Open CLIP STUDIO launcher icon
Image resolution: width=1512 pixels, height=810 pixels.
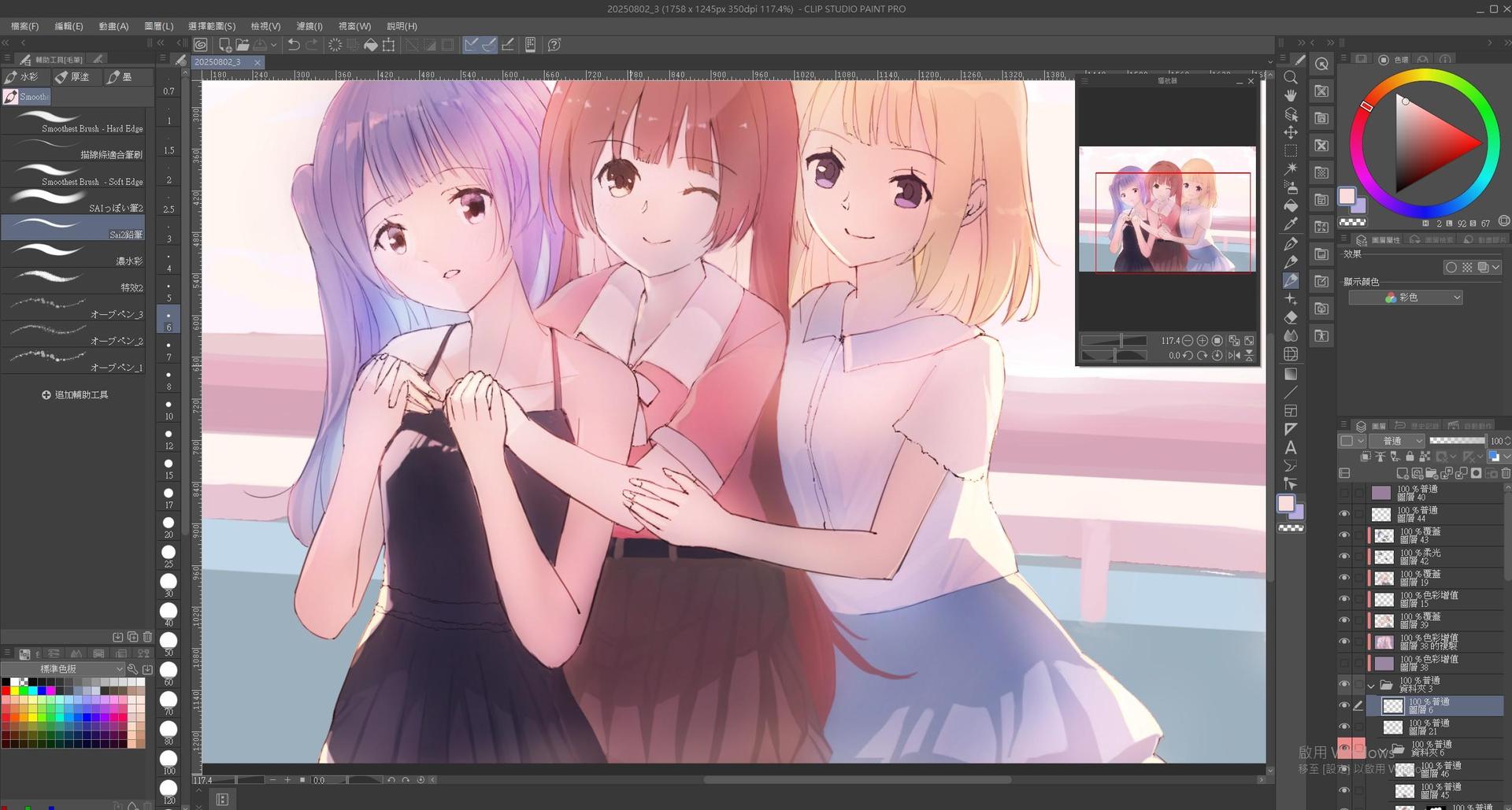tap(201, 45)
